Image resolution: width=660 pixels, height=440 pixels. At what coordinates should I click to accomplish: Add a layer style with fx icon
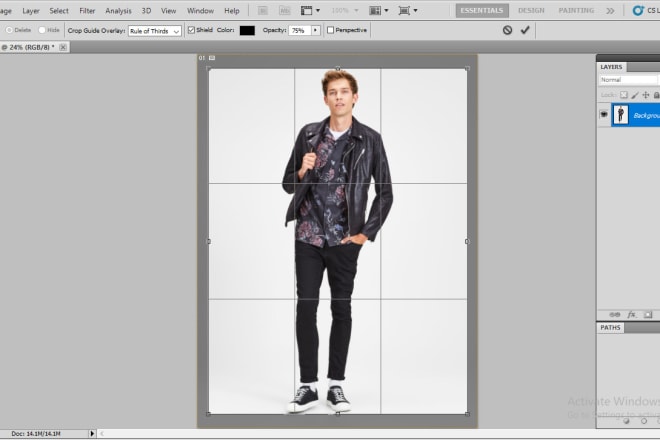coord(631,315)
